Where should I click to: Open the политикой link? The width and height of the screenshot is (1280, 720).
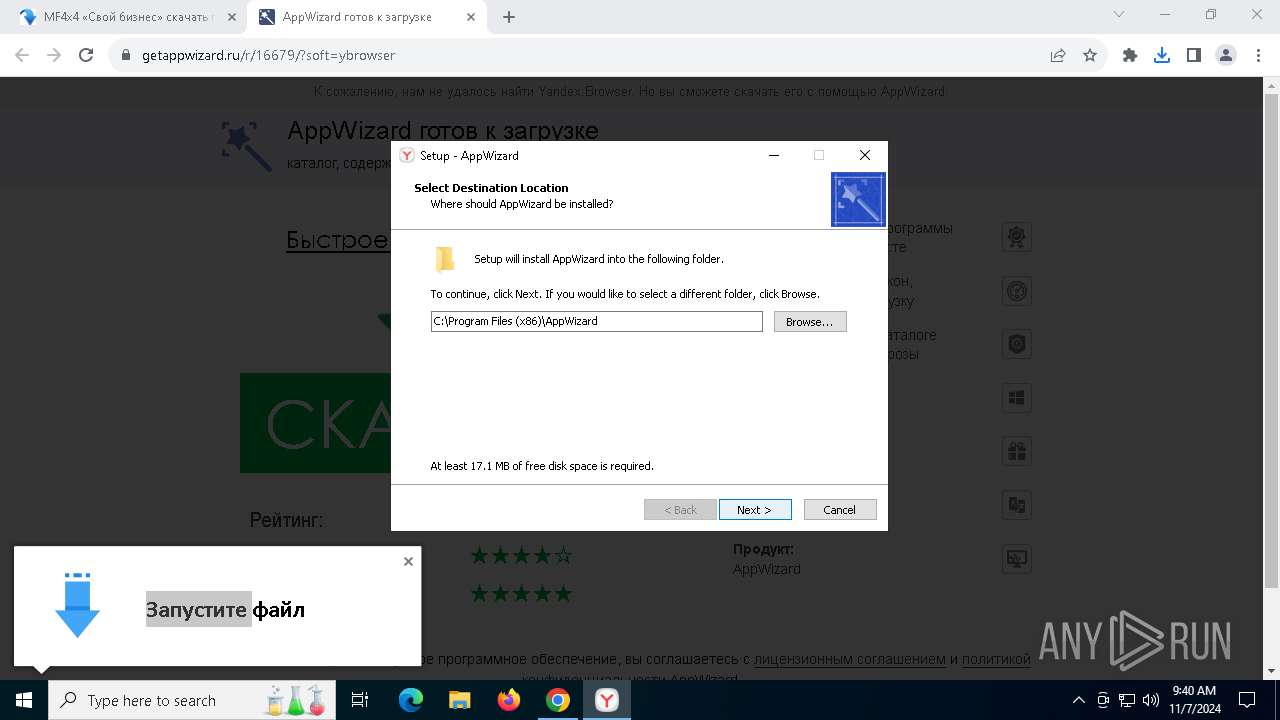point(996,659)
